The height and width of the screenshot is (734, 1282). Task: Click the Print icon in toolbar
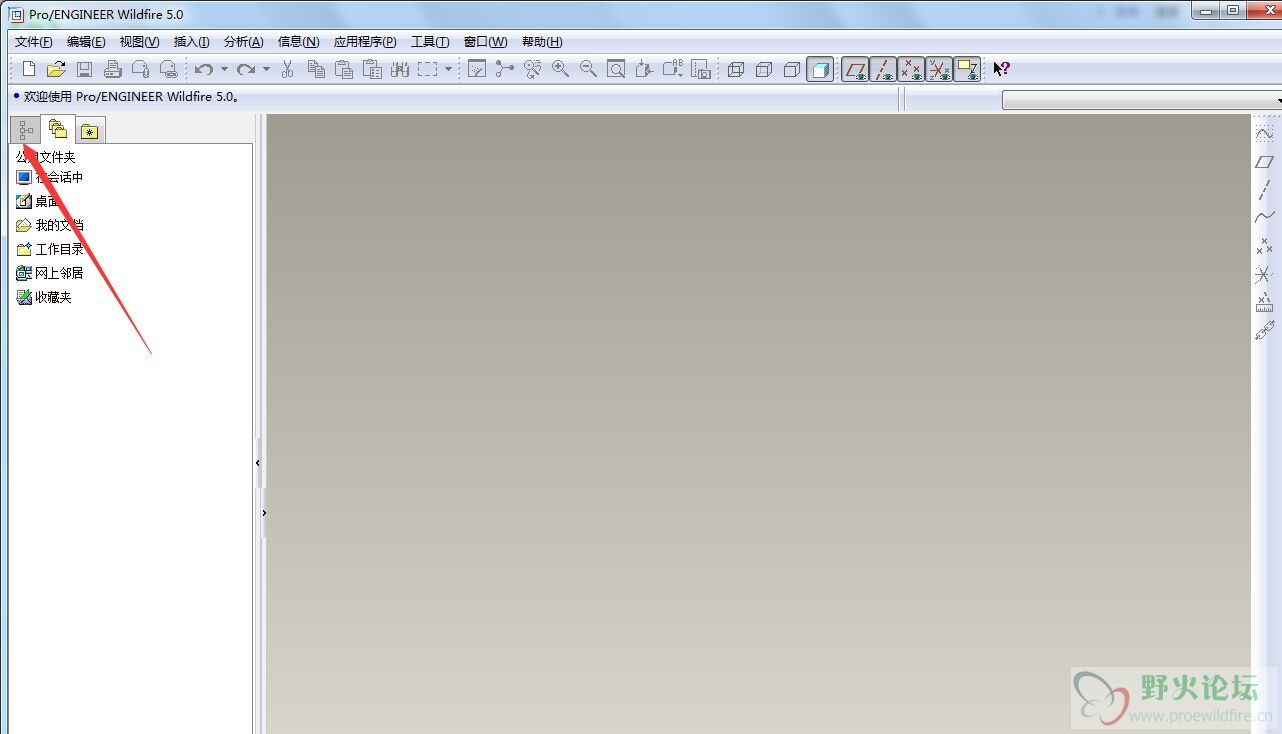[x=113, y=69]
